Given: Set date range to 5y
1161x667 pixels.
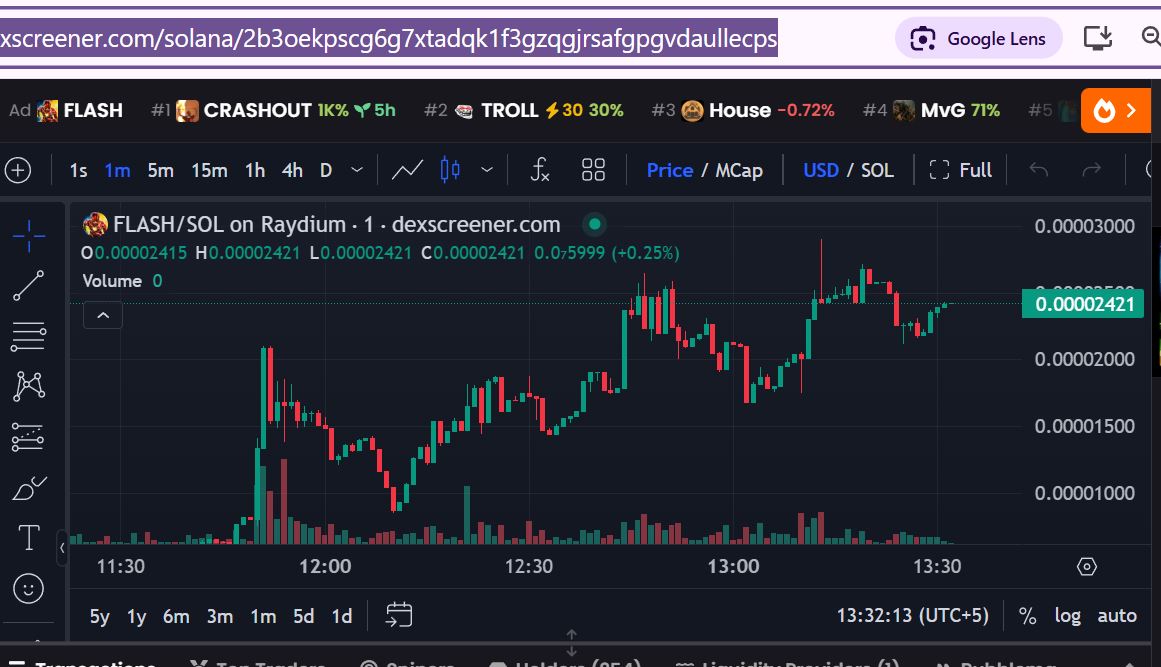Looking at the screenshot, I should pos(99,617).
